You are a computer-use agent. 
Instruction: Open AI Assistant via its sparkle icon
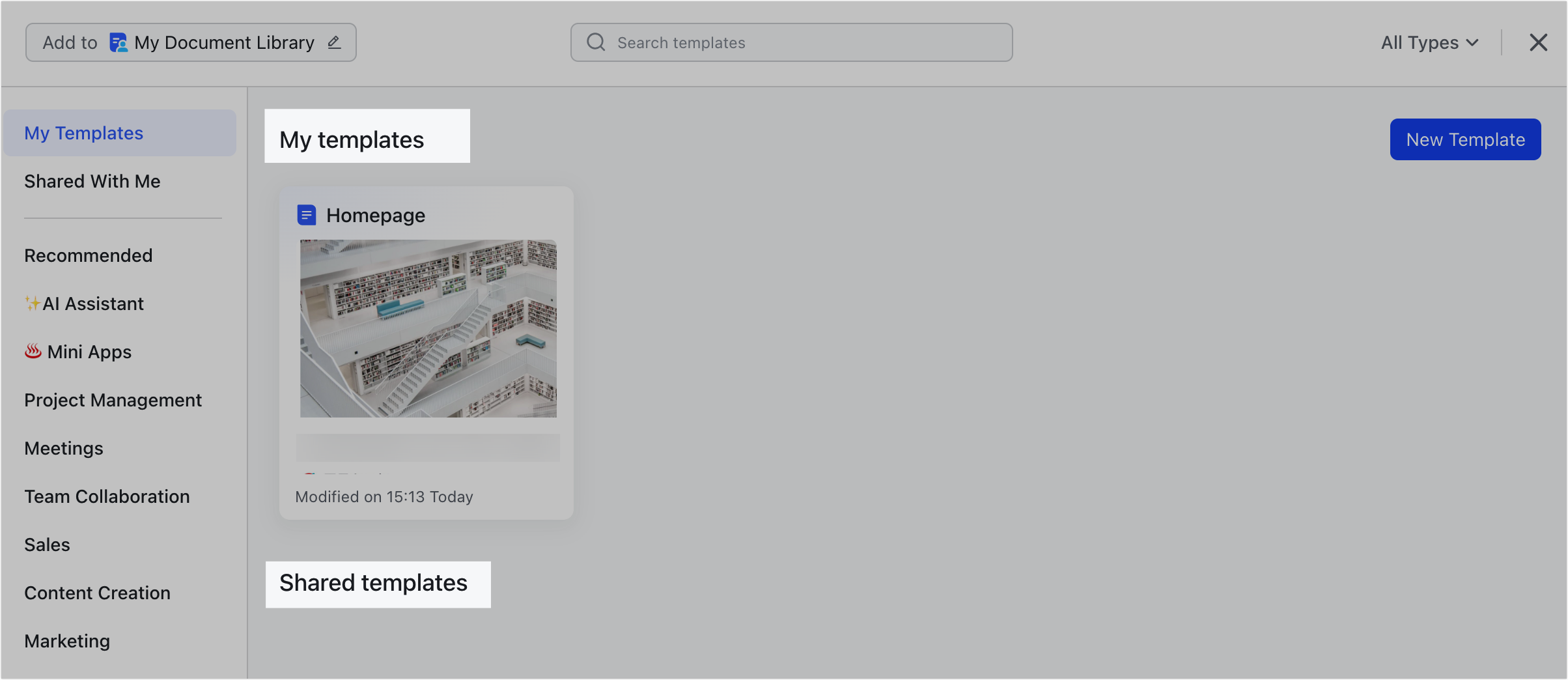coord(33,303)
